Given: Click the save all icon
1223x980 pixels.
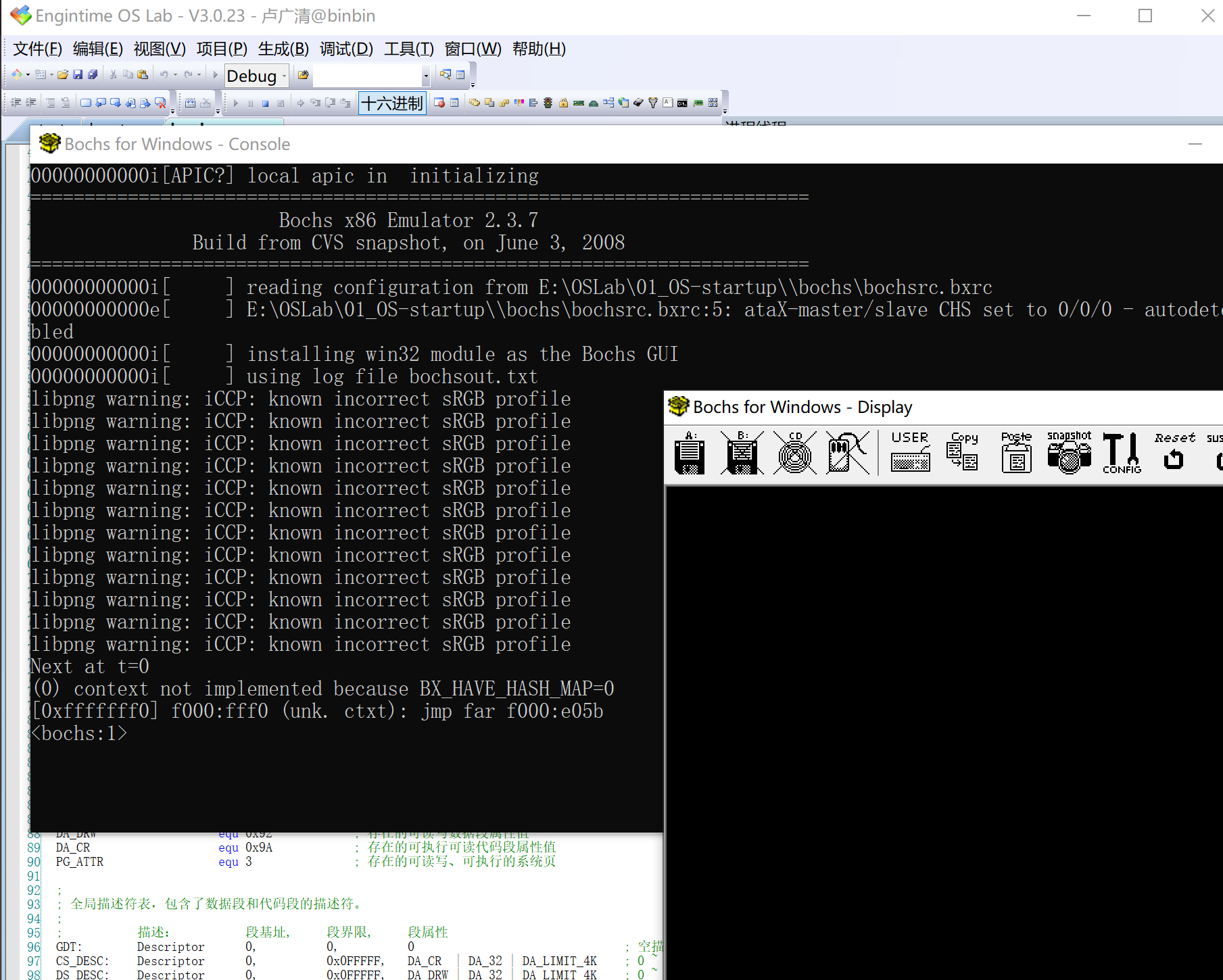Looking at the screenshot, I should pyautogui.click(x=93, y=75).
